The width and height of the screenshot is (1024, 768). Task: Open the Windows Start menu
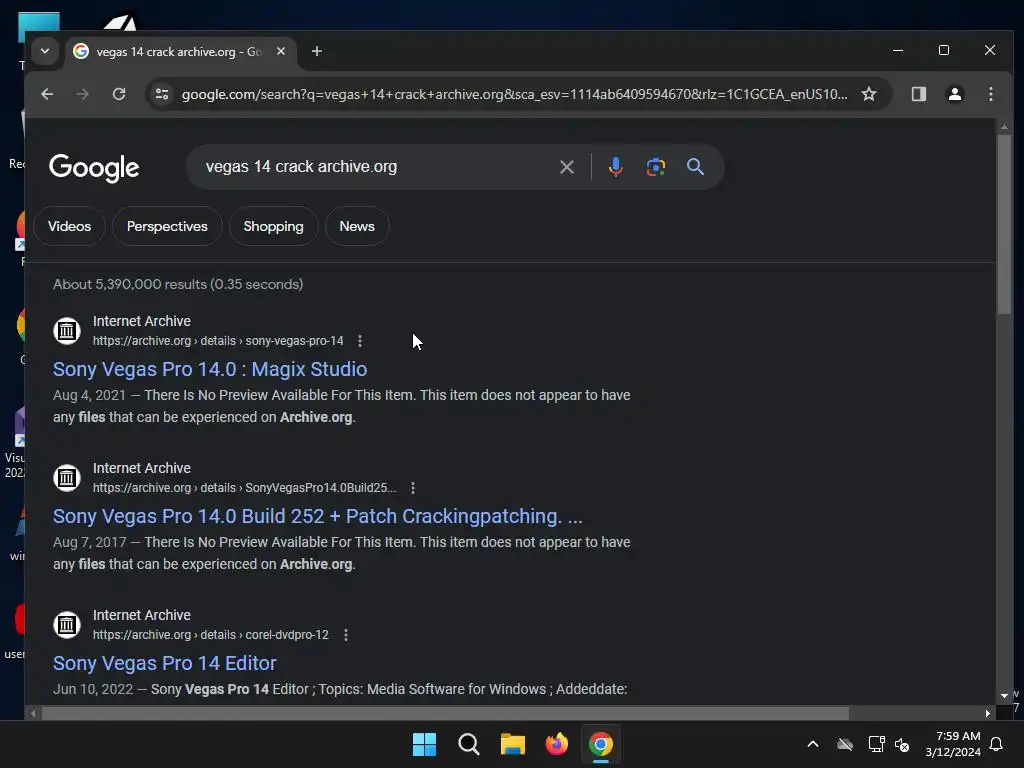424,744
